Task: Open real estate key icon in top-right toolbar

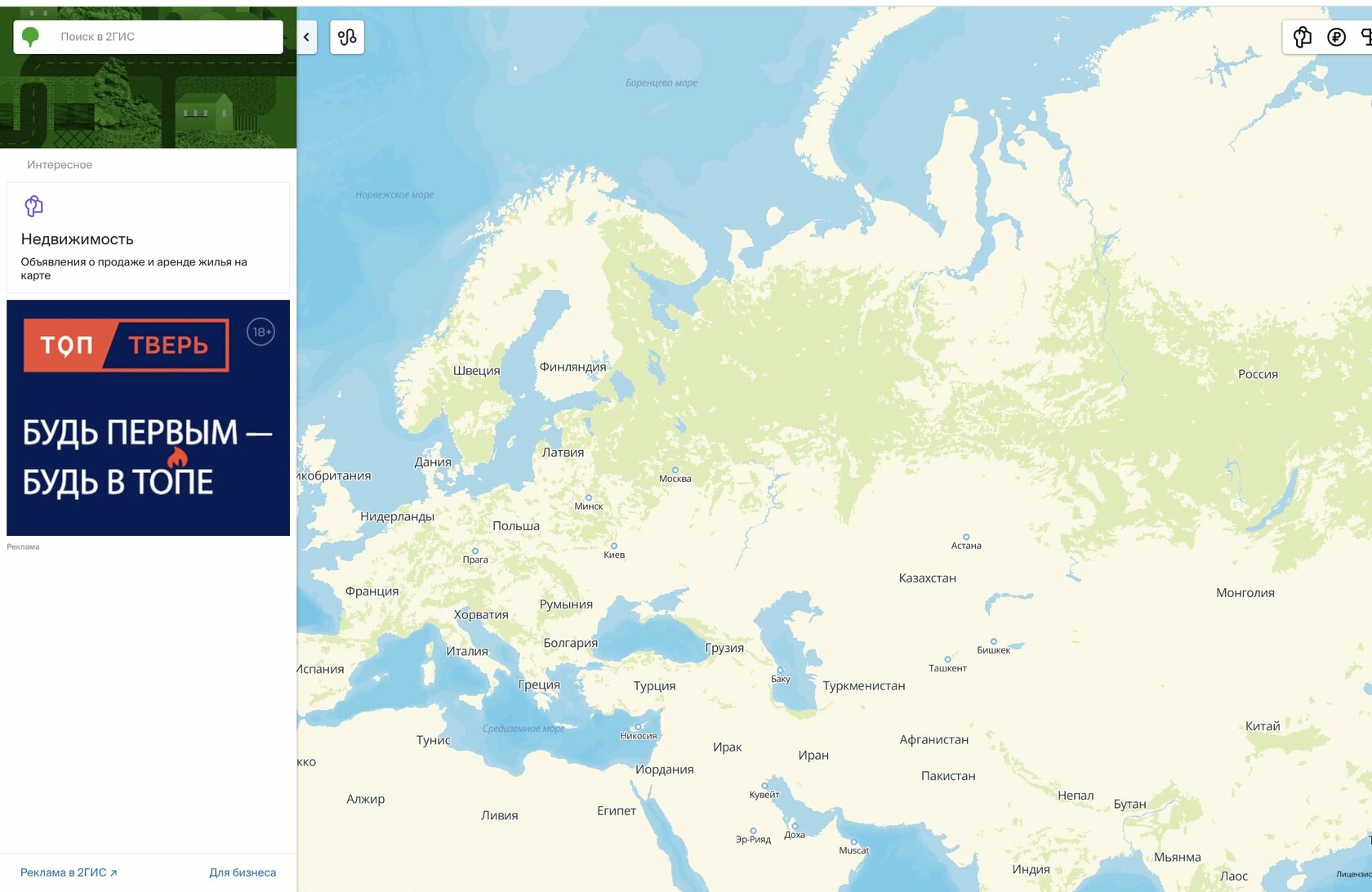Action: [1303, 37]
